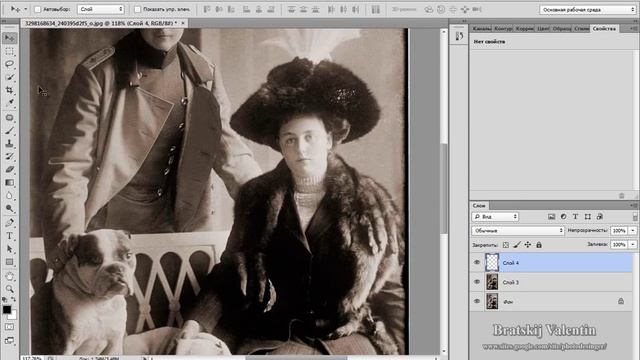Select the Rectangle shape tool

pyautogui.click(x=9, y=262)
